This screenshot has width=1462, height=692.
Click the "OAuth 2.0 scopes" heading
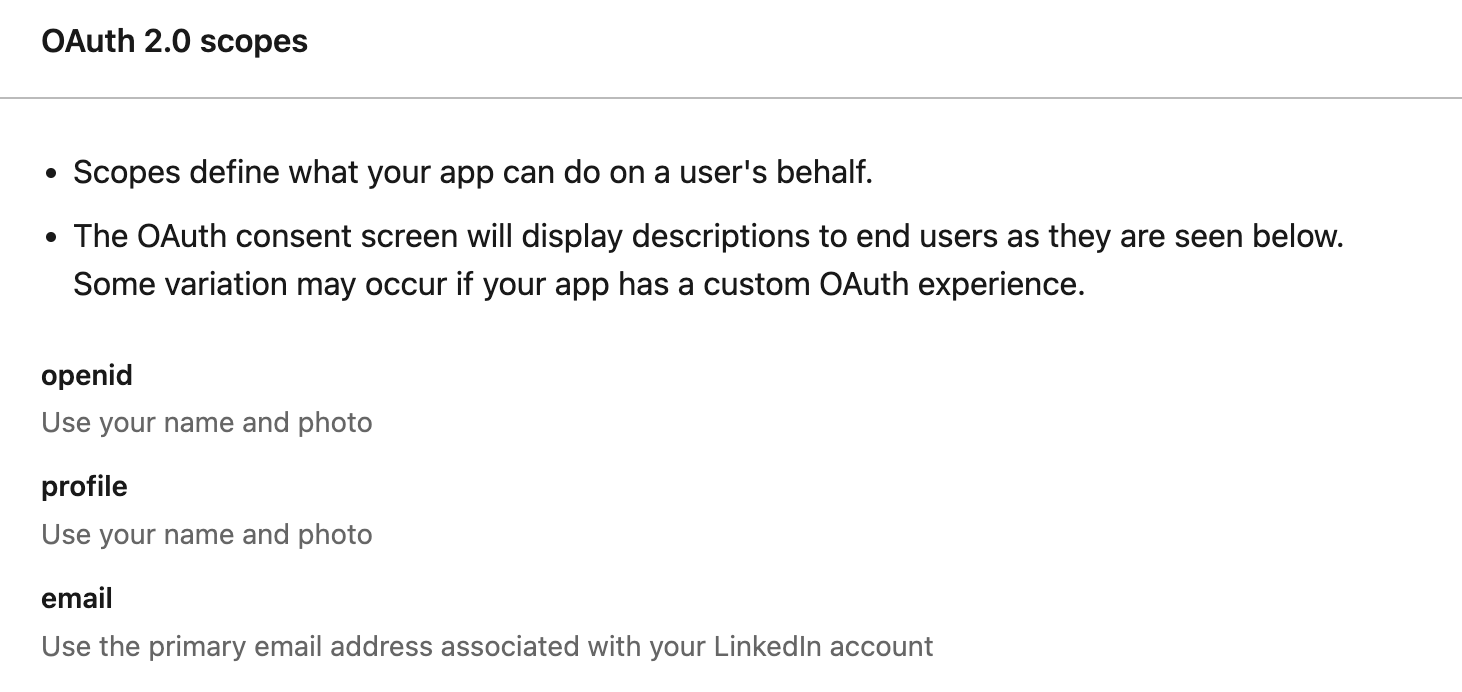point(174,42)
